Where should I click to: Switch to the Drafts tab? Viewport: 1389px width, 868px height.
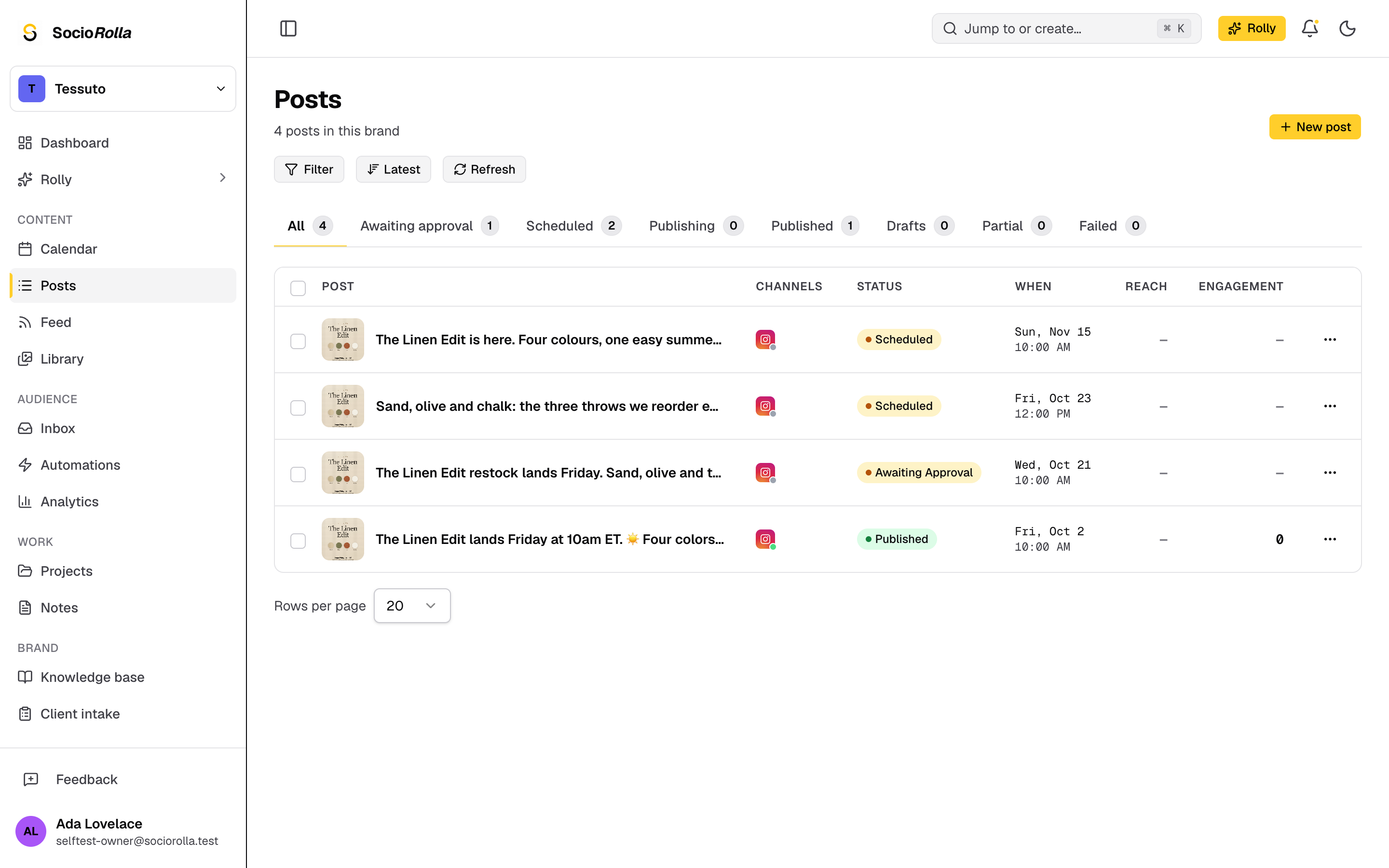coord(920,226)
